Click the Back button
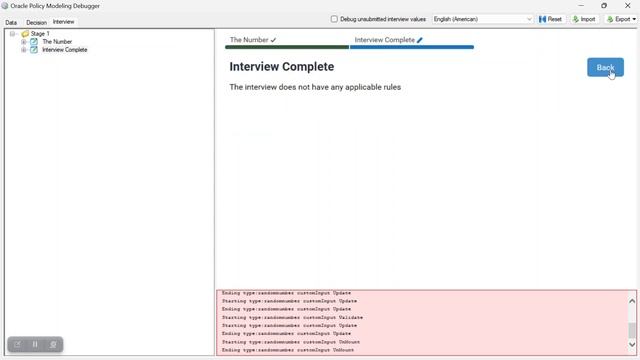 pos(605,67)
